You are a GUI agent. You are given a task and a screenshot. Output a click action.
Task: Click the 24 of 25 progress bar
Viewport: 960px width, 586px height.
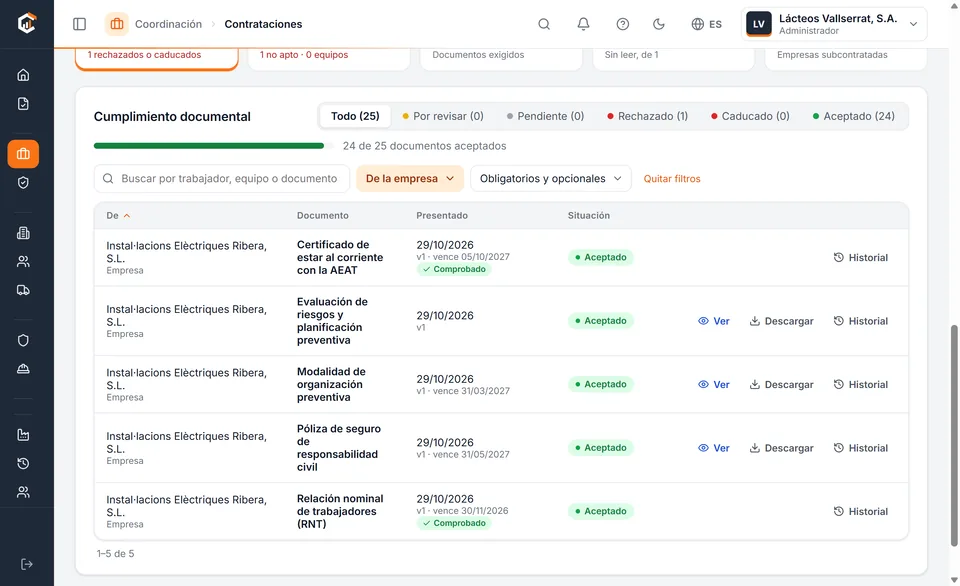click(x=214, y=146)
